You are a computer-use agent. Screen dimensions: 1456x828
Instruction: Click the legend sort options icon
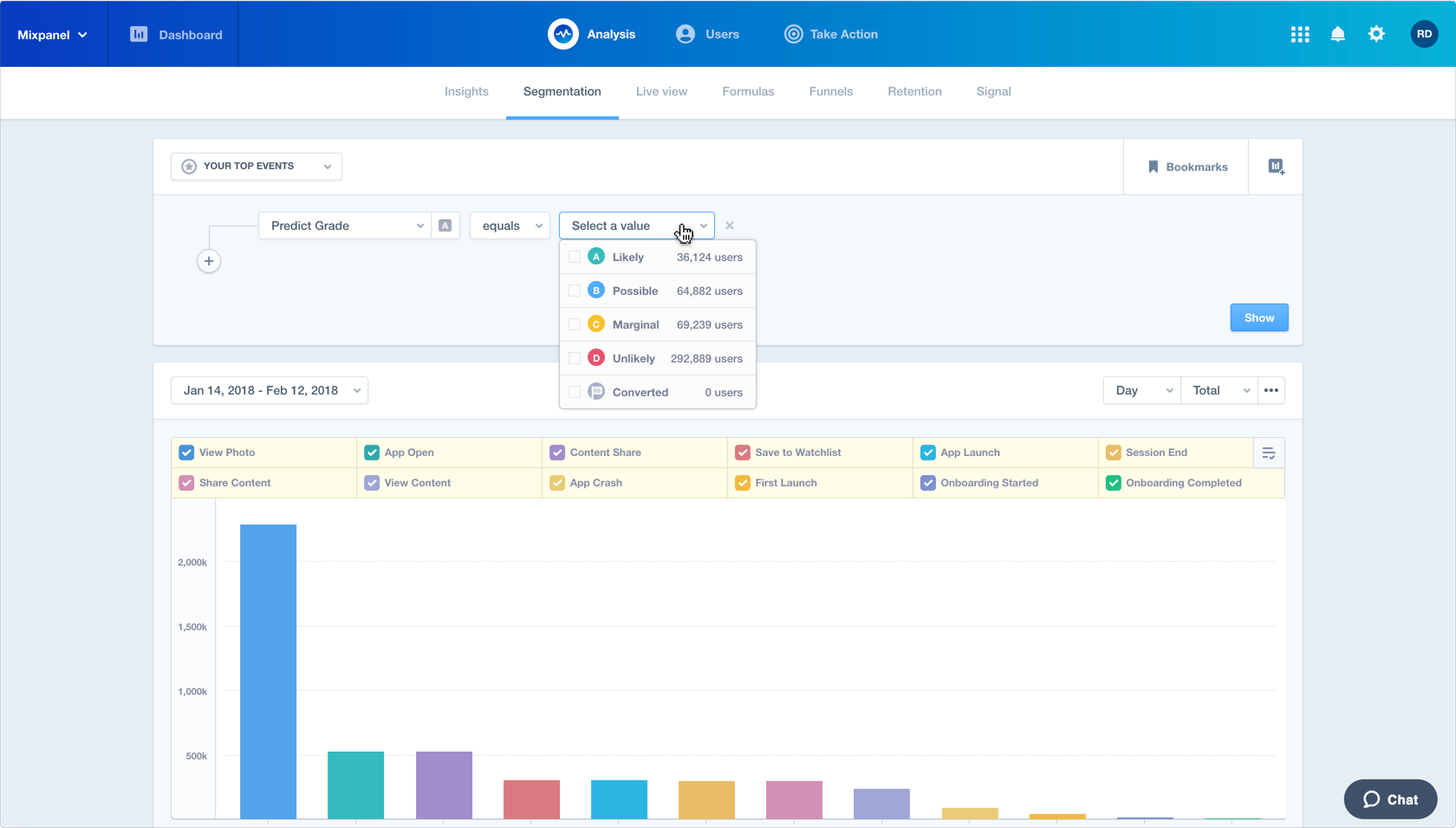click(1268, 453)
